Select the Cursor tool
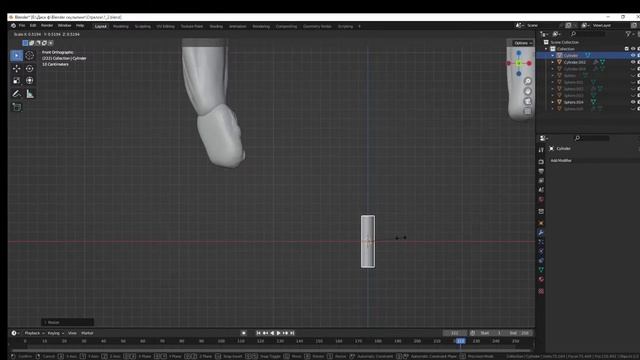 tap(30, 55)
